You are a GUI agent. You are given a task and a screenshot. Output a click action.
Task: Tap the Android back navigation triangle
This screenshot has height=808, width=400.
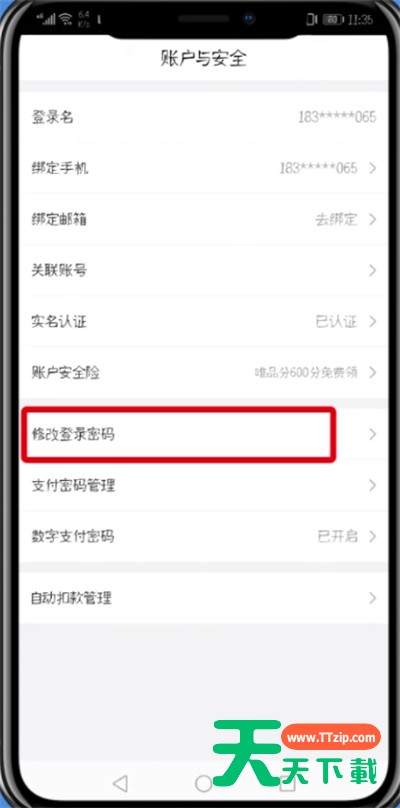point(120,784)
